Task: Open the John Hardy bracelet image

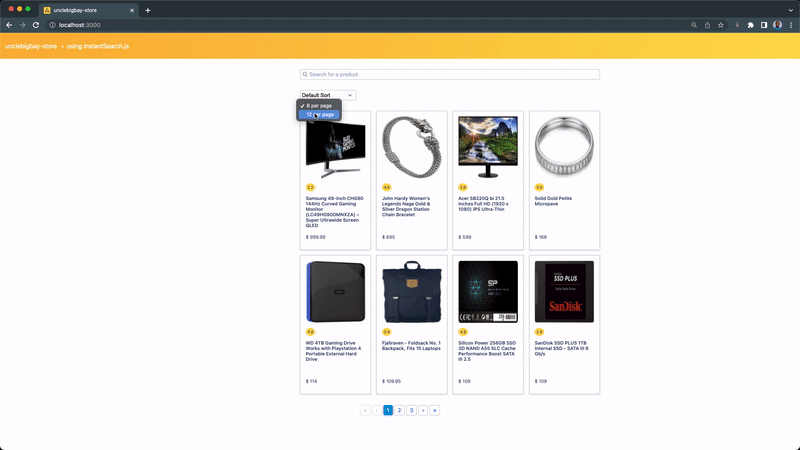Action: click(x=412, y=147)
